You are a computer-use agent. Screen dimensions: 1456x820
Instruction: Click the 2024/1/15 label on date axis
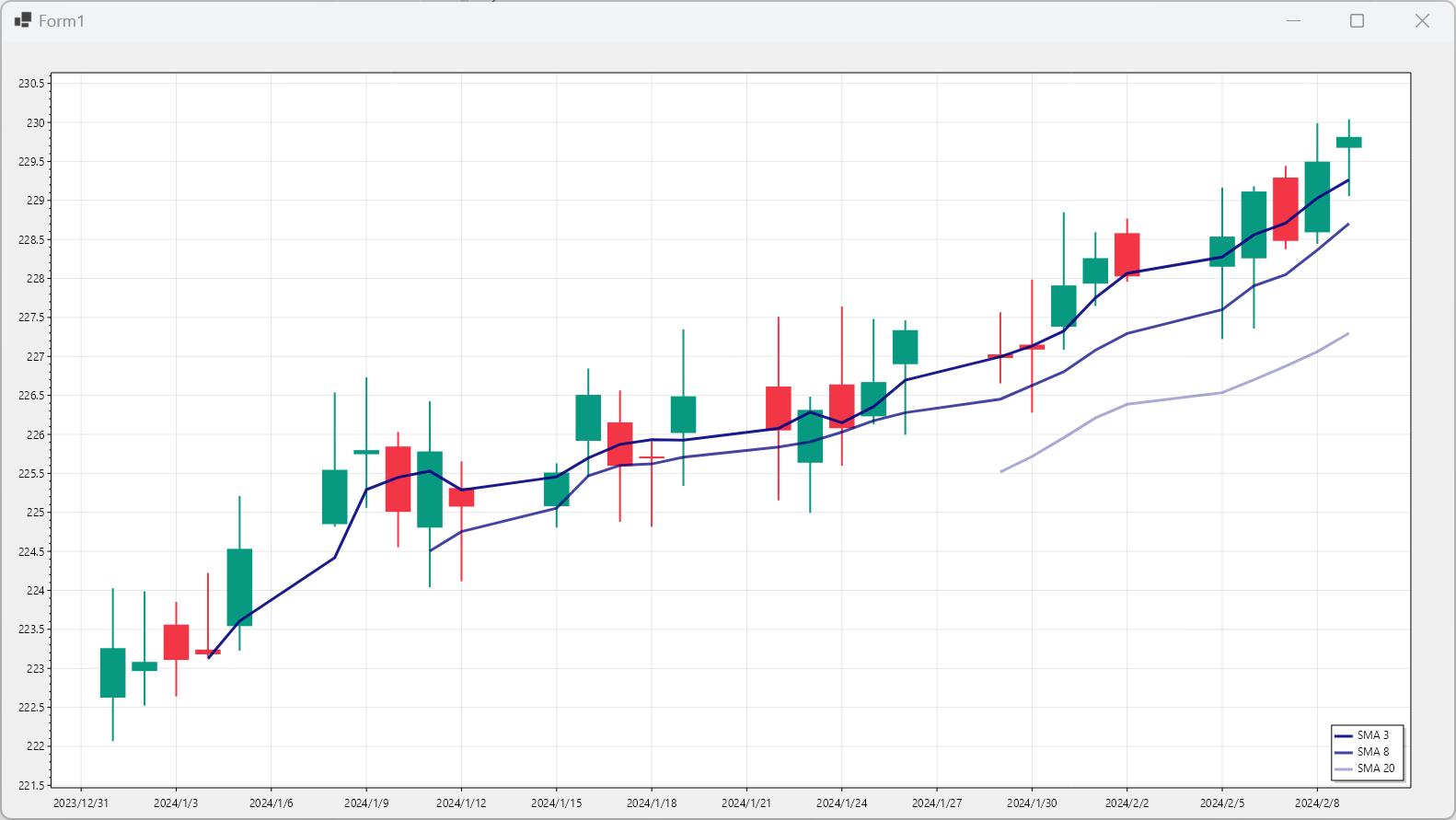coord(556,803)
